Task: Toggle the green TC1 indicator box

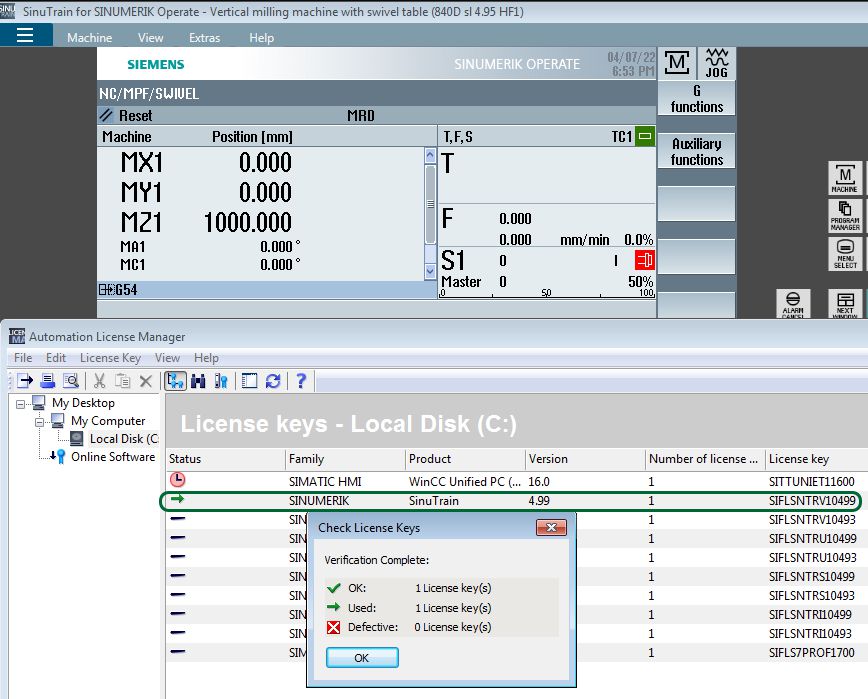Action: (x=644, y=136)
